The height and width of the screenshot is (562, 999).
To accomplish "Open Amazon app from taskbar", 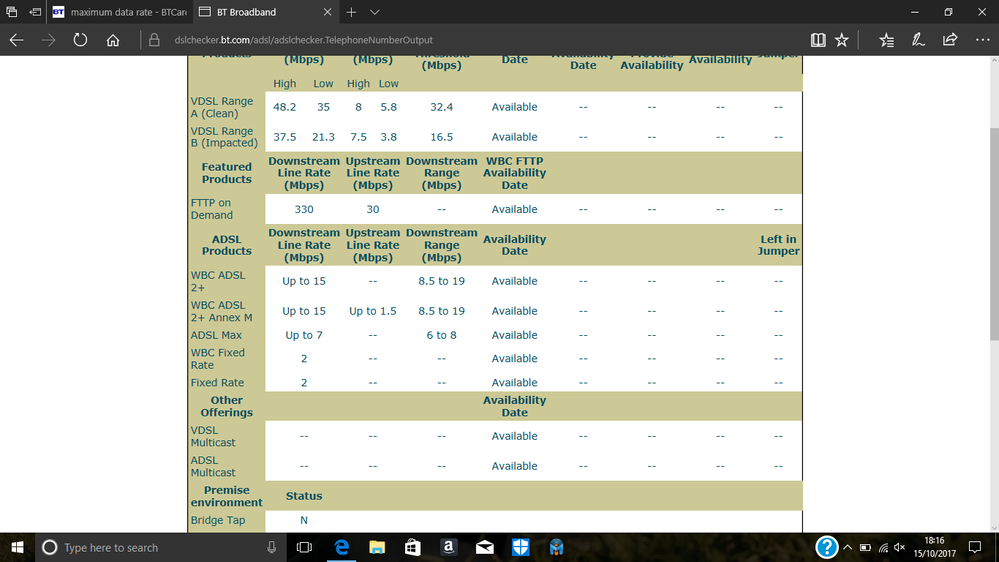I will (x=449, y=547).
